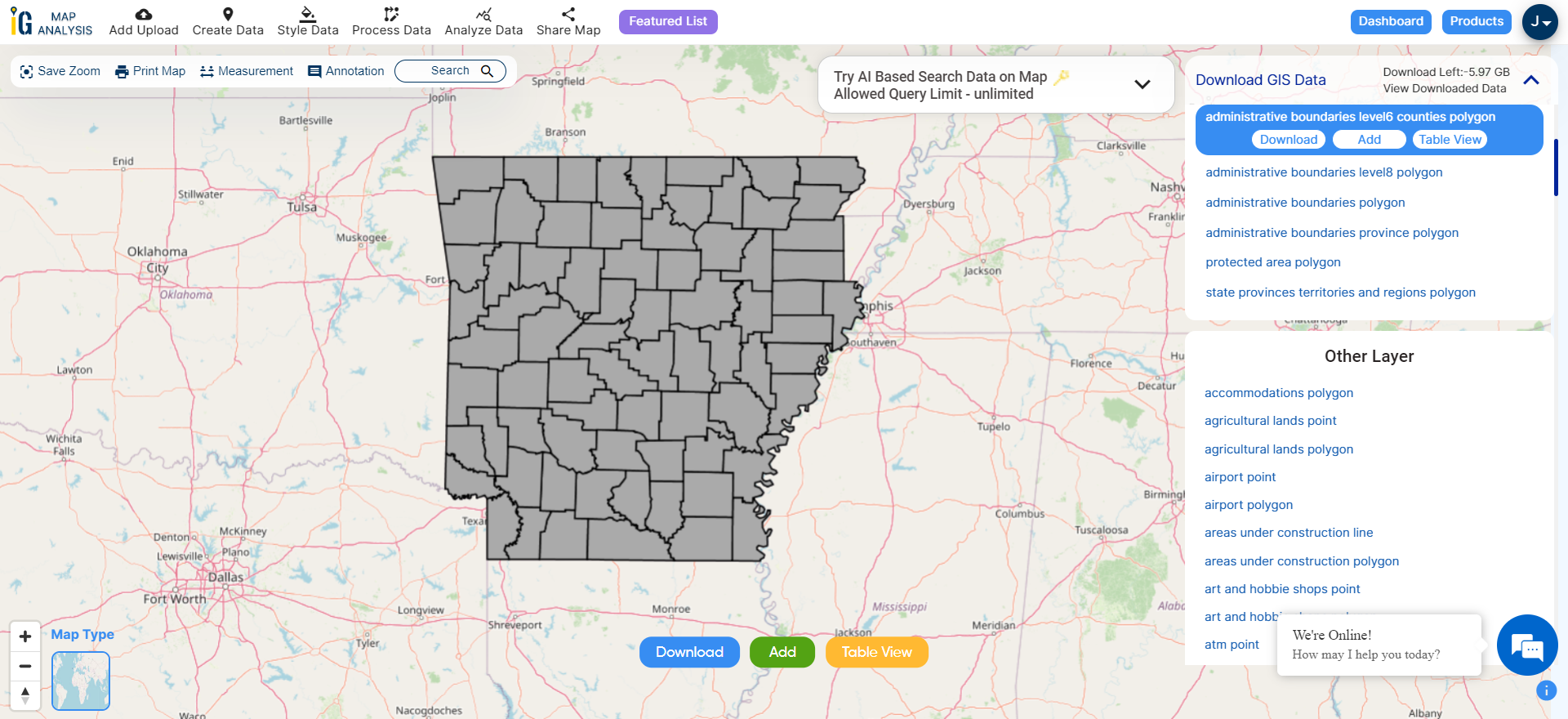The width and height of the screenshot is (1568, 719).
Task: Expand the AI Based Search panel chevron
Action: point(1143,84)
